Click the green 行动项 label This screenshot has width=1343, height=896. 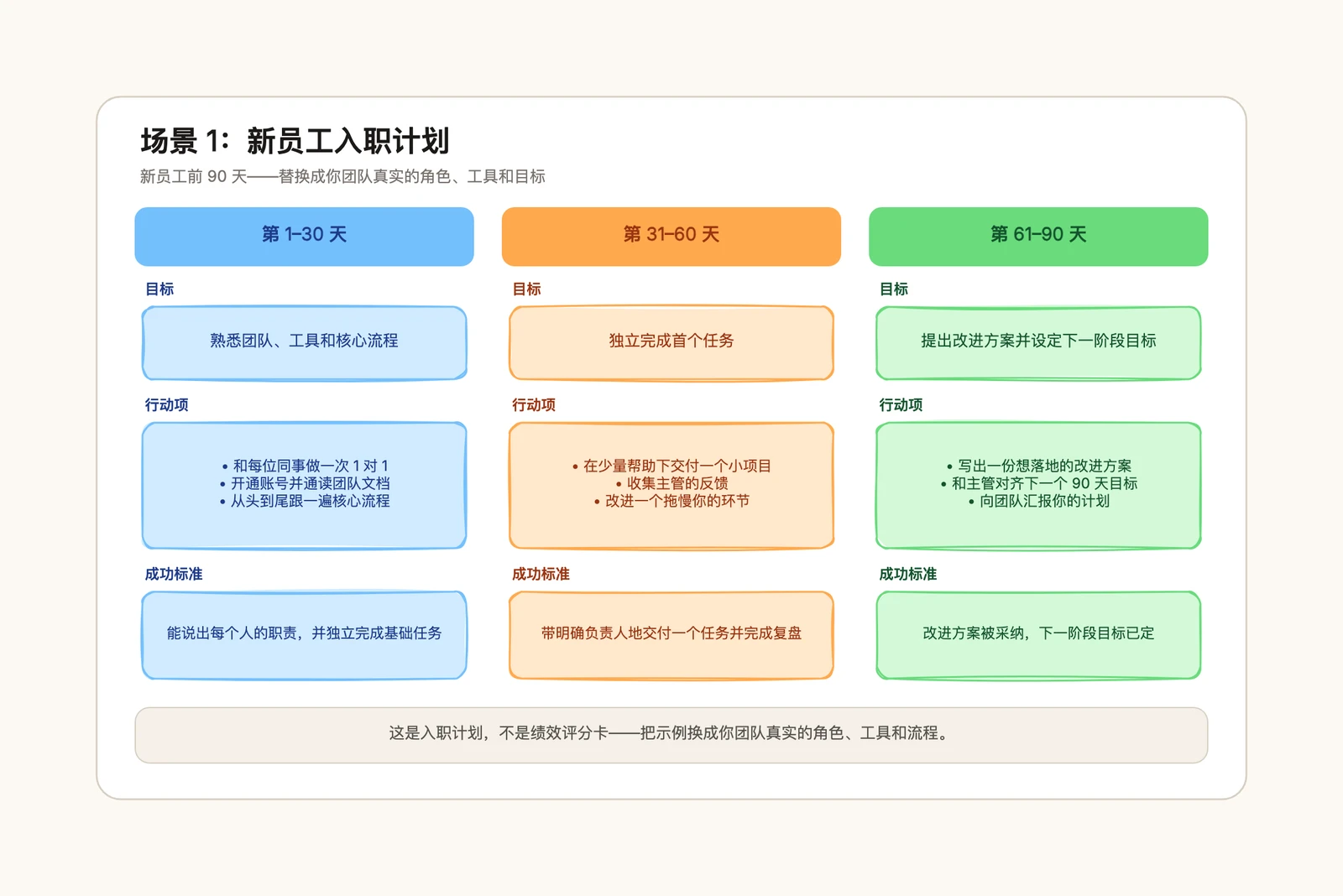coord(901,405)
